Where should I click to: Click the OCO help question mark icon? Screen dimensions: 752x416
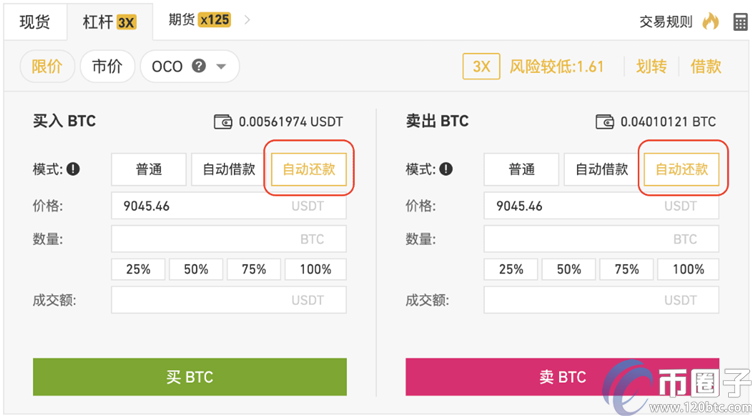coord(199,67)
